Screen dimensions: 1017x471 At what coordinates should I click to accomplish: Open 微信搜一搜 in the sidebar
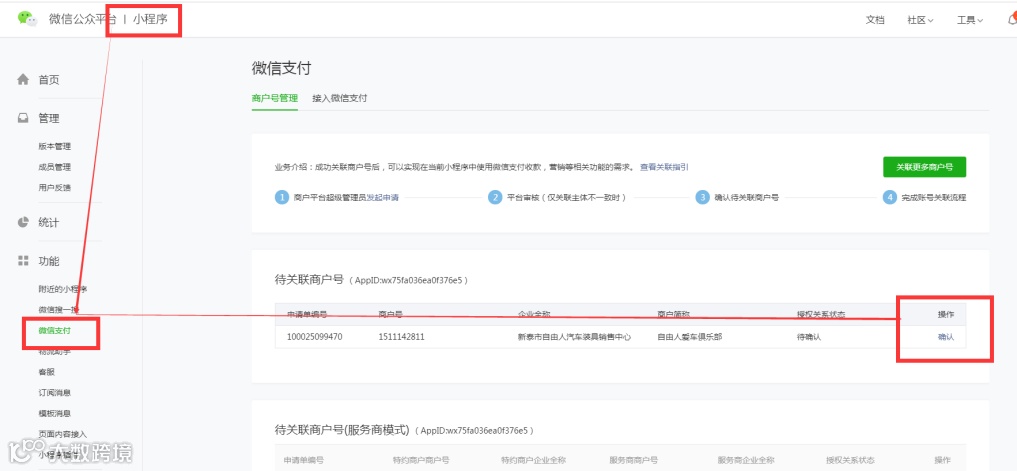coord(58,310)
